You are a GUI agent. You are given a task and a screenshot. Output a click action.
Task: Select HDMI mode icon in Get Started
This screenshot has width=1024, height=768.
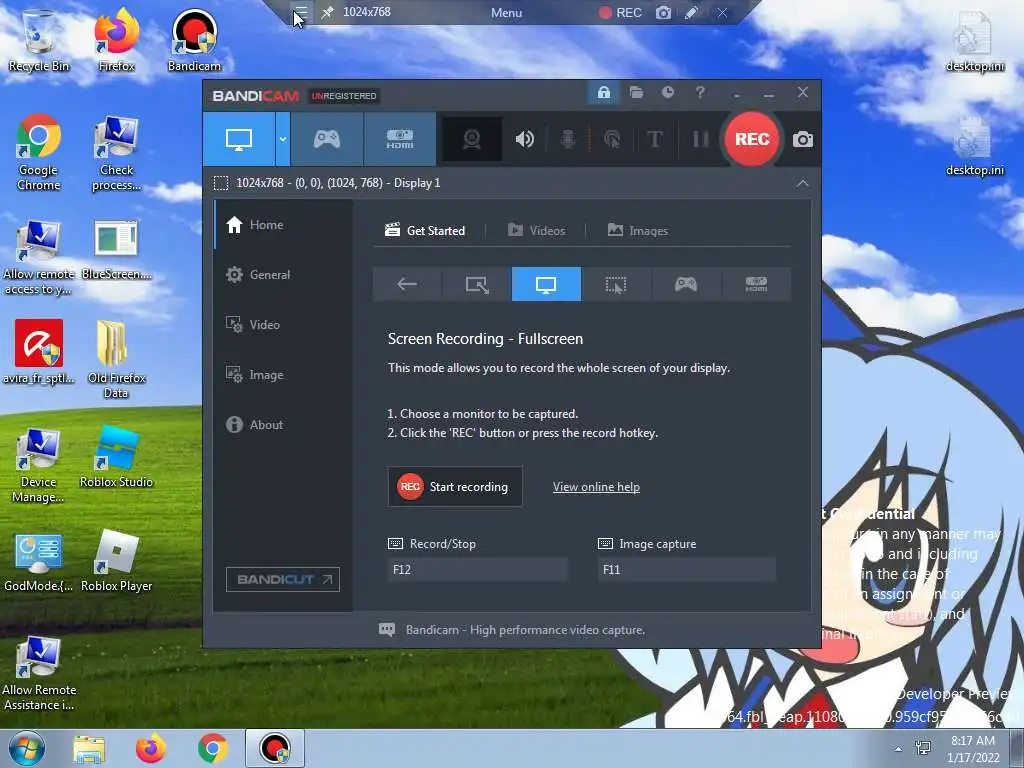756,284
